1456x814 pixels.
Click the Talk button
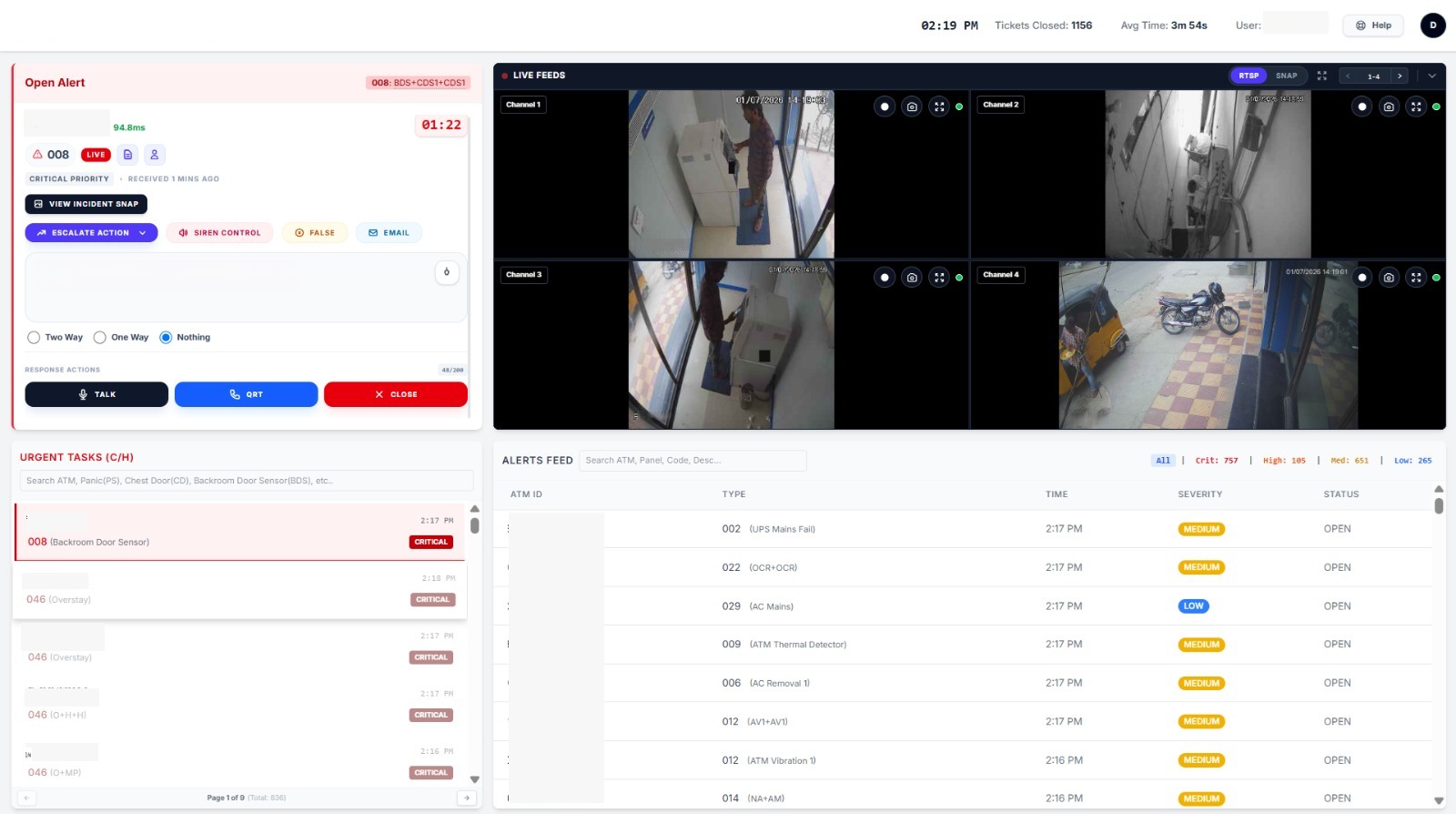(x=96, y=394)
